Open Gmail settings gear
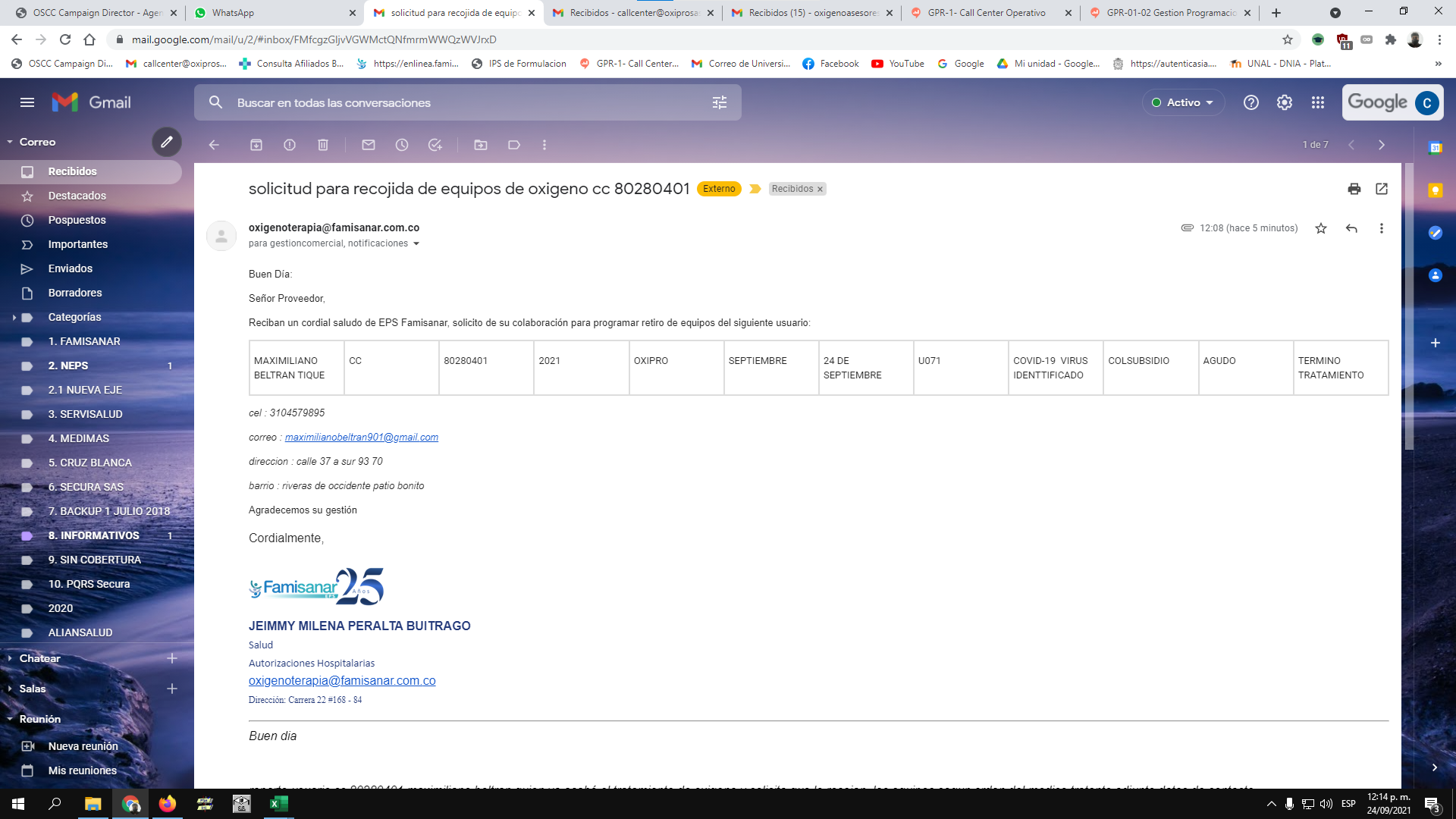 (1285, 102)
